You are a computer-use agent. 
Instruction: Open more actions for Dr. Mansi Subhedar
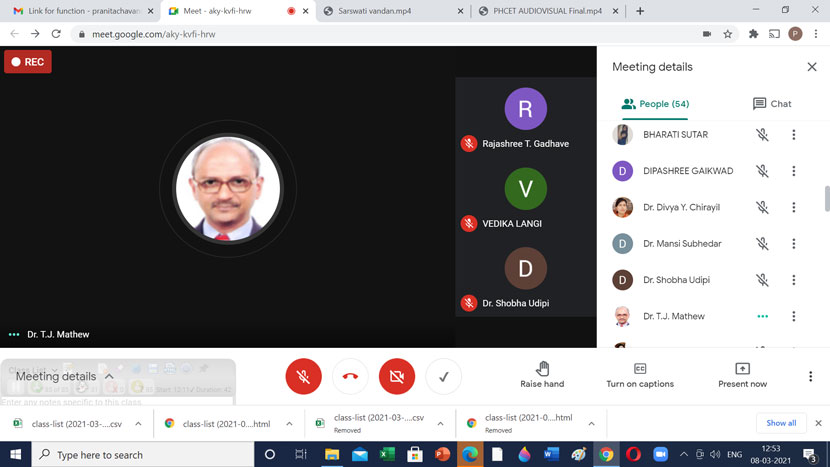793,244
